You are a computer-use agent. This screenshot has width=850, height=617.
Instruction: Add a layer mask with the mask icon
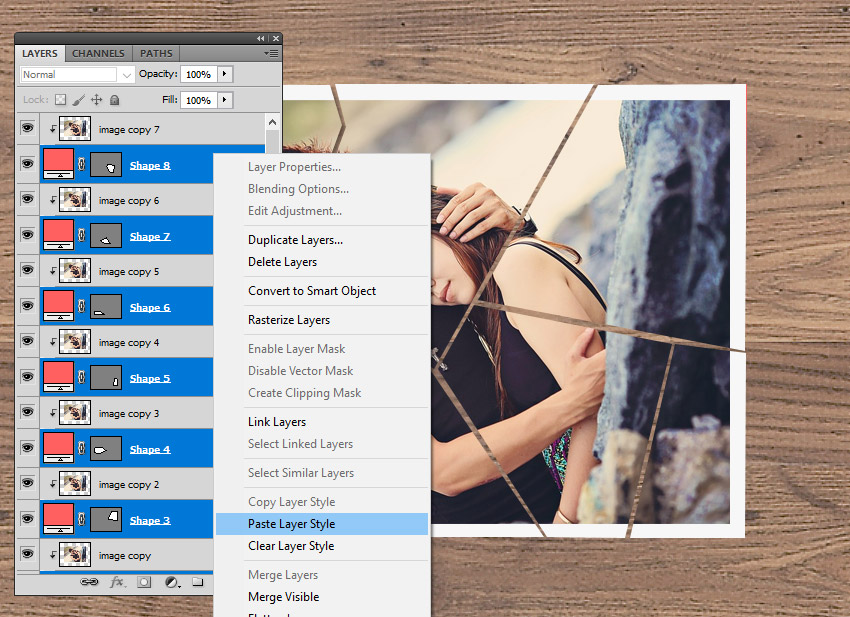point(144,582)
